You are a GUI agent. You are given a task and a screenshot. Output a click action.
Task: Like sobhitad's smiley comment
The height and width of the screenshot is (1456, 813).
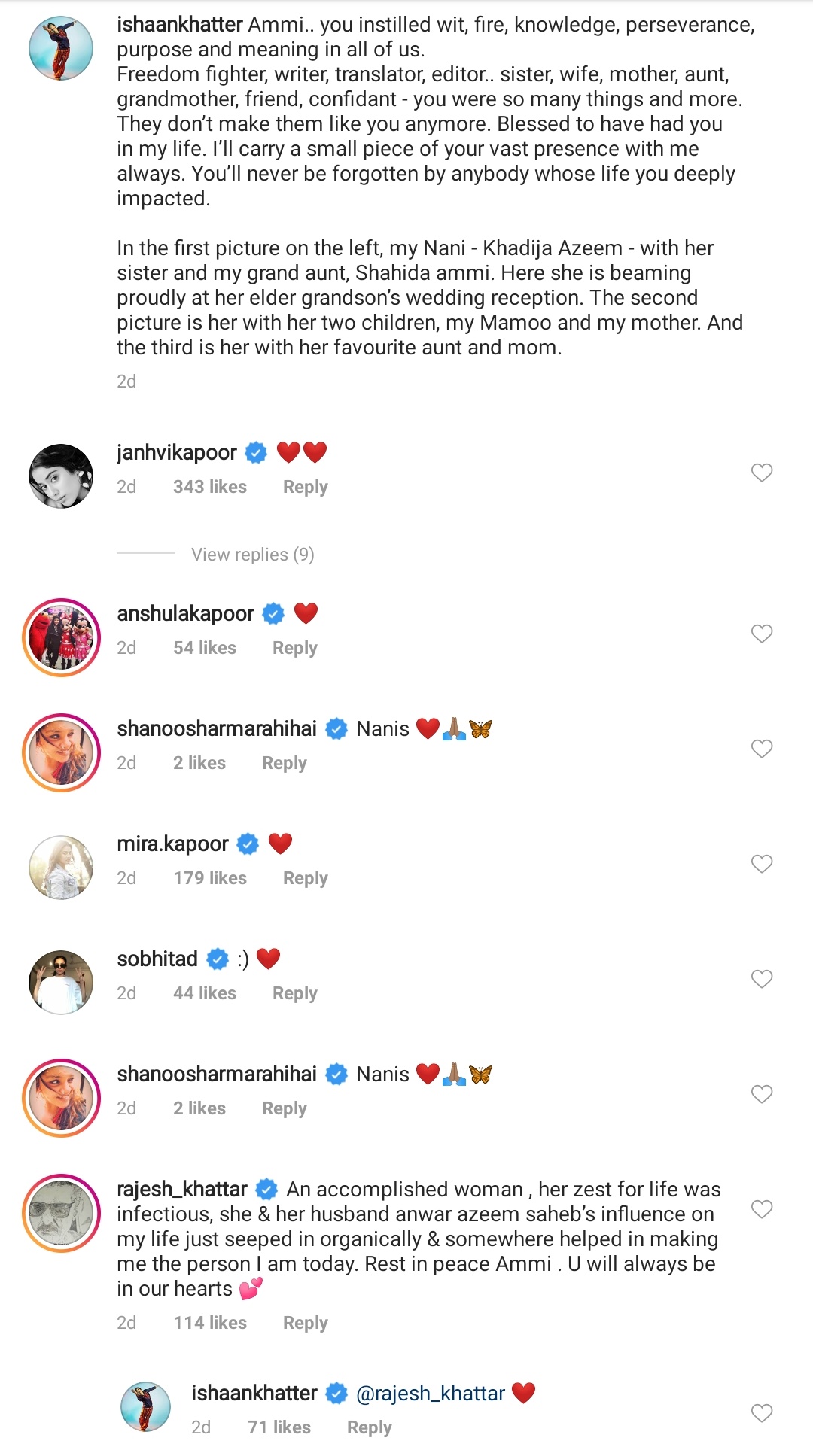click(761, 978)
